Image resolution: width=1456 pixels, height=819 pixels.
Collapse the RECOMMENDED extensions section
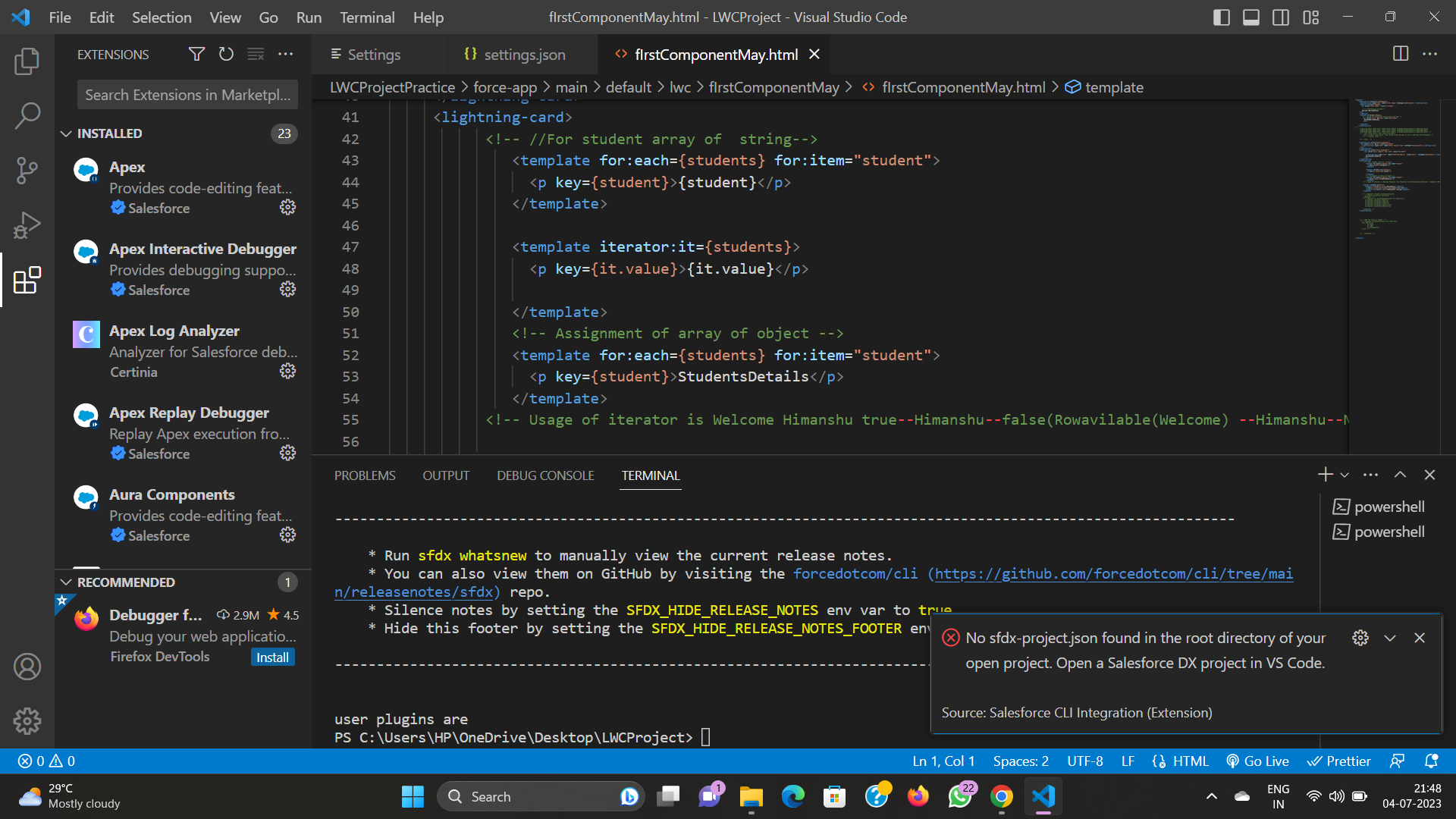pyautogui.click(x=66, y=582)
